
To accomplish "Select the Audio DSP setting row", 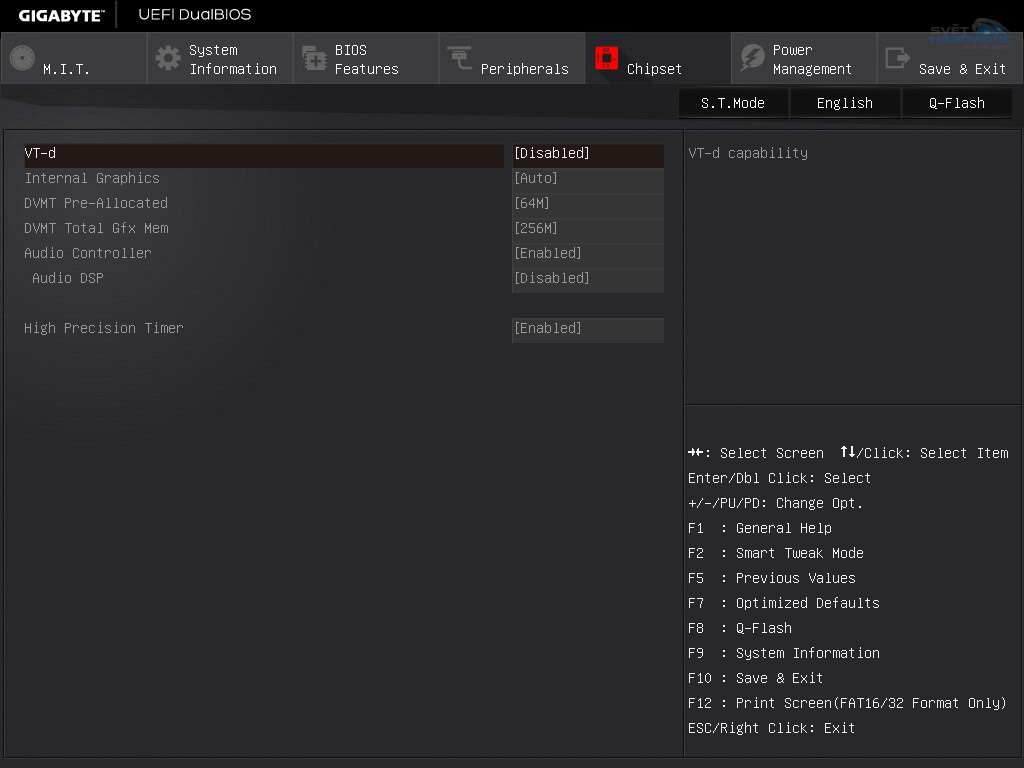I will [x=67, y=279].
